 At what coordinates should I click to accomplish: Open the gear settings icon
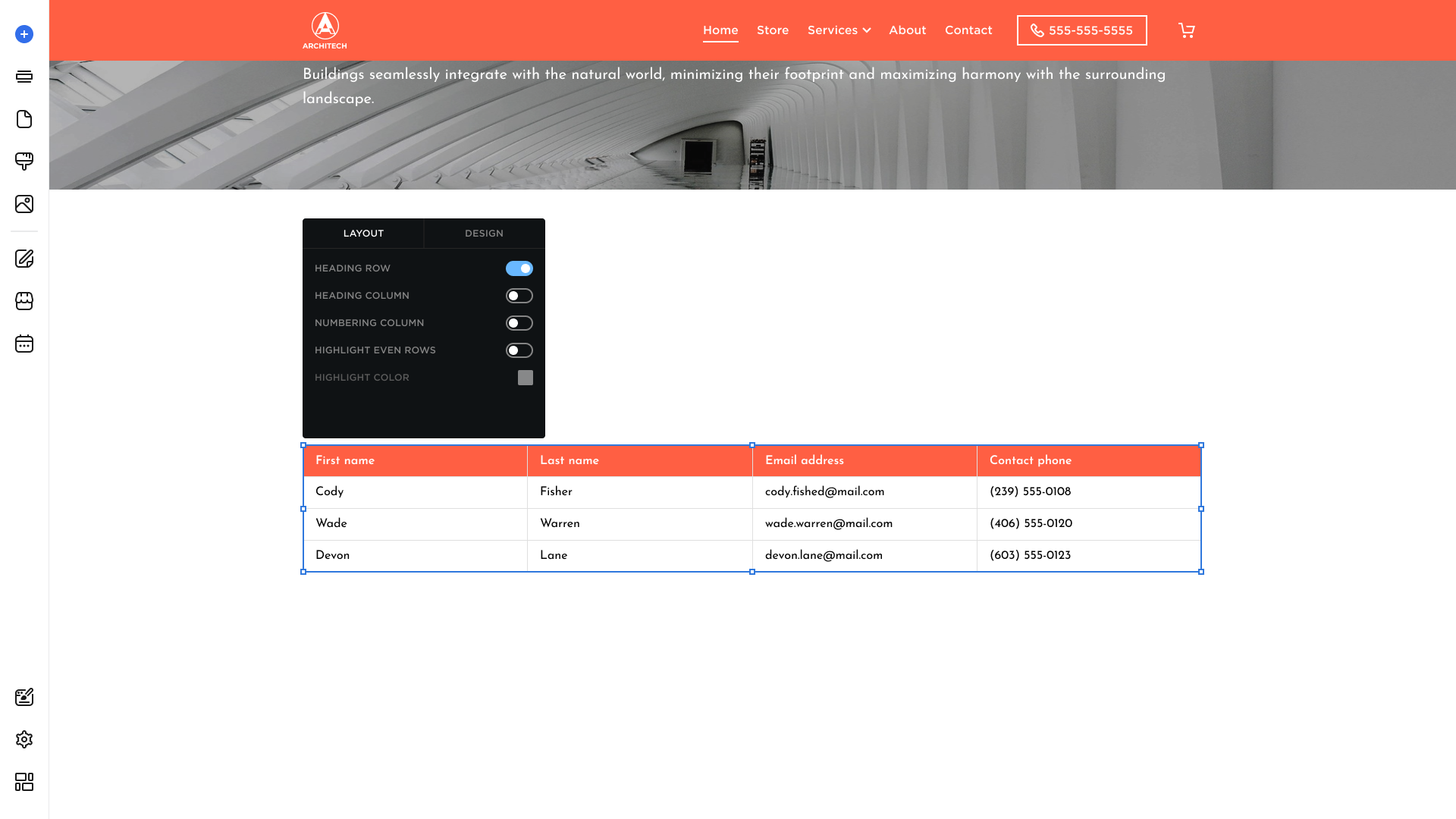[24, 739]
